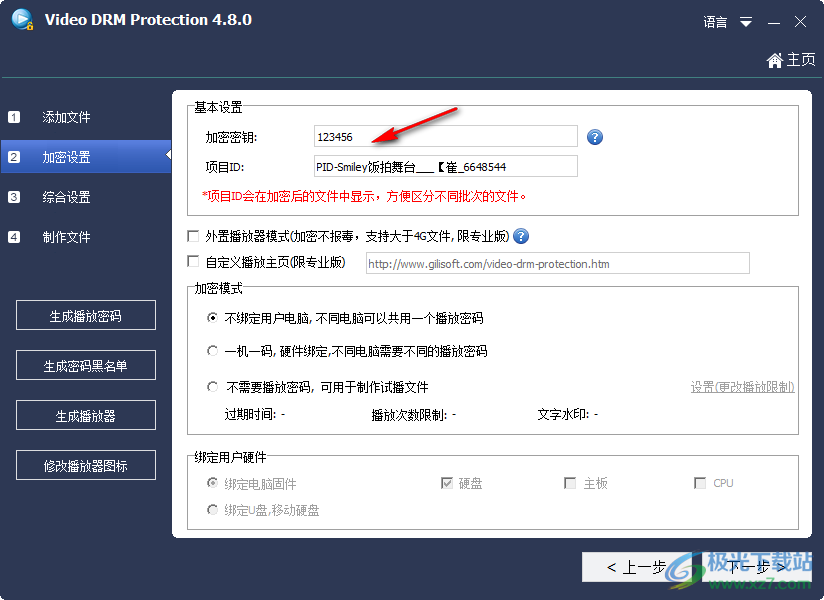Click the 语言 language label
This screenshot has height=600, width=824.
(715, 22)
